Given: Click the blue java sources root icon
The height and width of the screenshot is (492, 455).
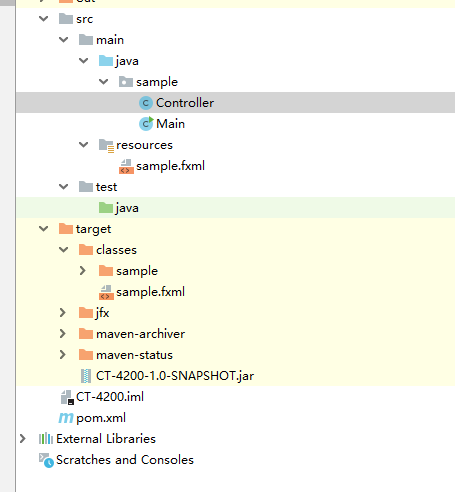Looking at the screenshot, I should [x=106, y=61].
